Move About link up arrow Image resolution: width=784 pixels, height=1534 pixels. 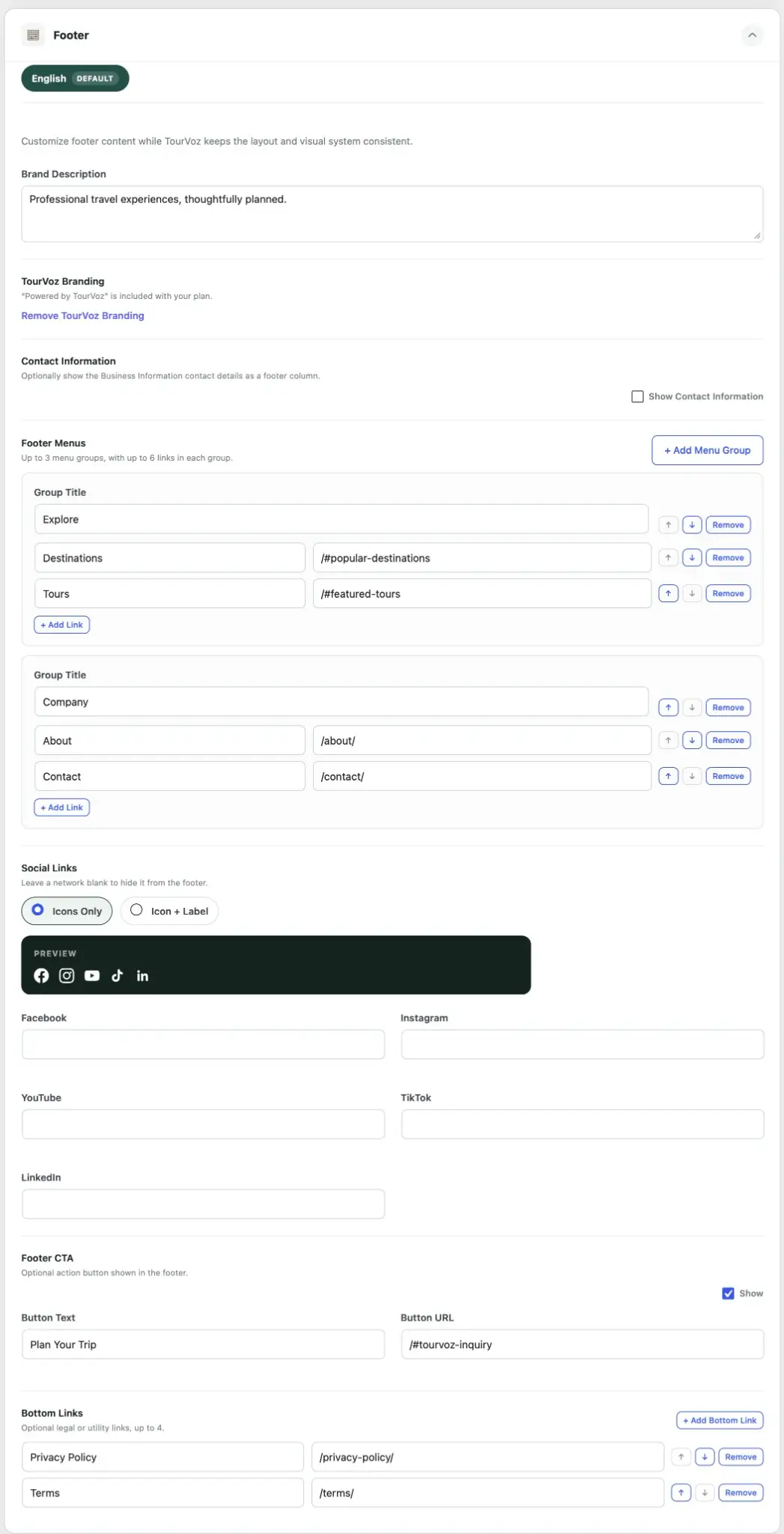668,741
